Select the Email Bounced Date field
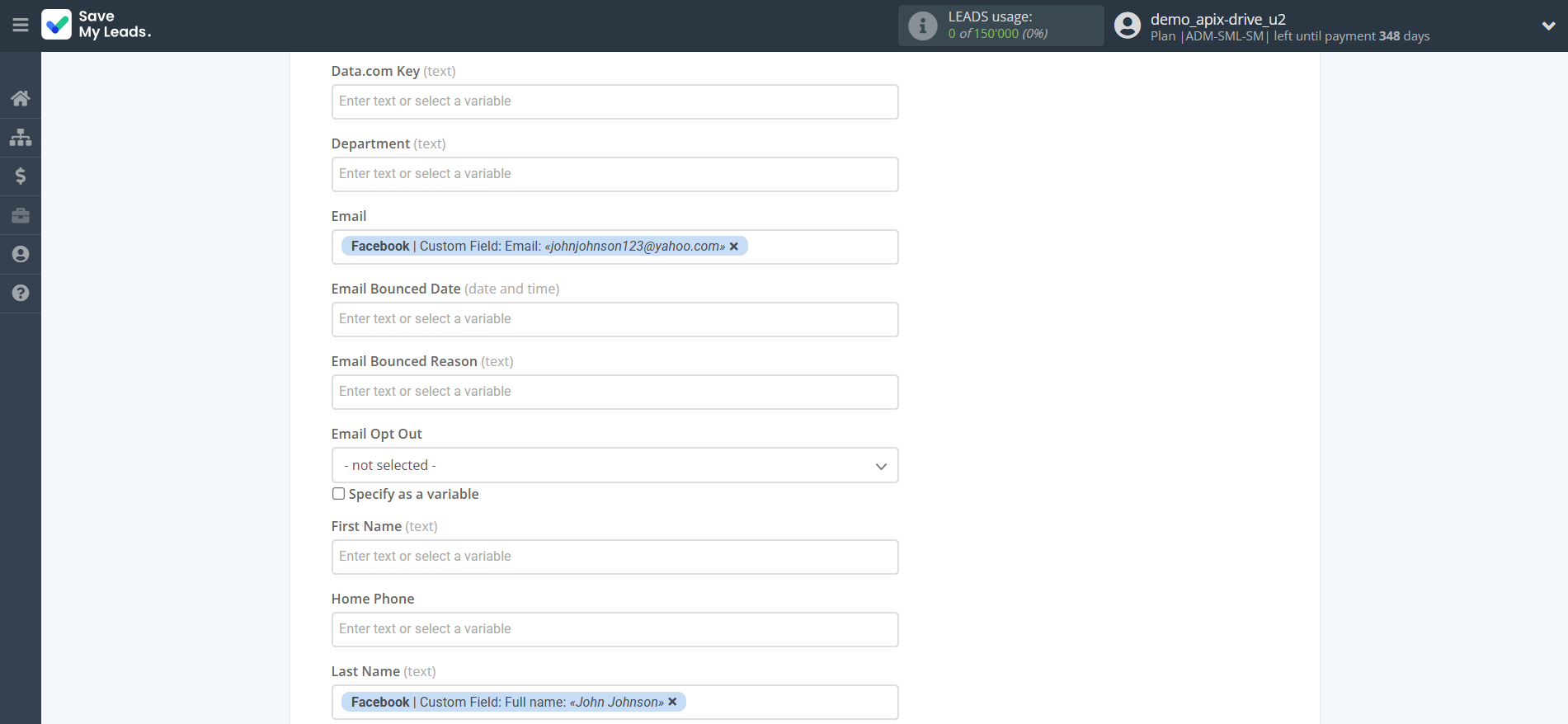Viewport: 1568px width, 724px height. click(x=614, y=319)
